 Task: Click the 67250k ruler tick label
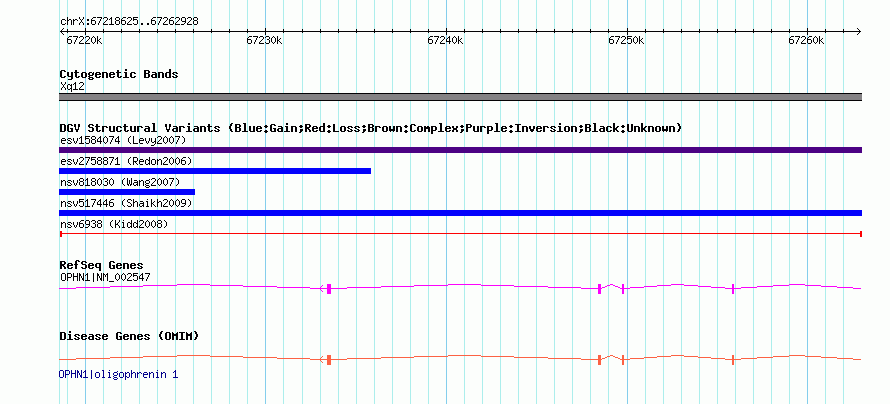tap(626, 40)
